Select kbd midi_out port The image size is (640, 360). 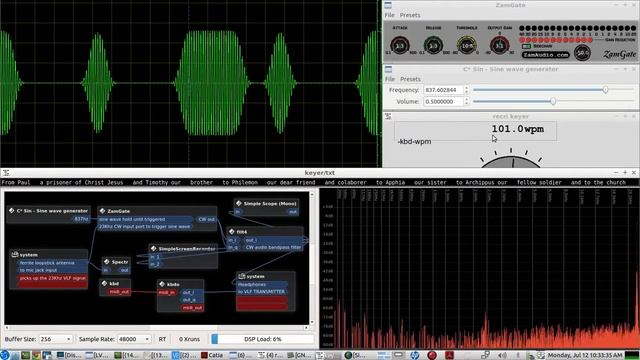point(119,292)
